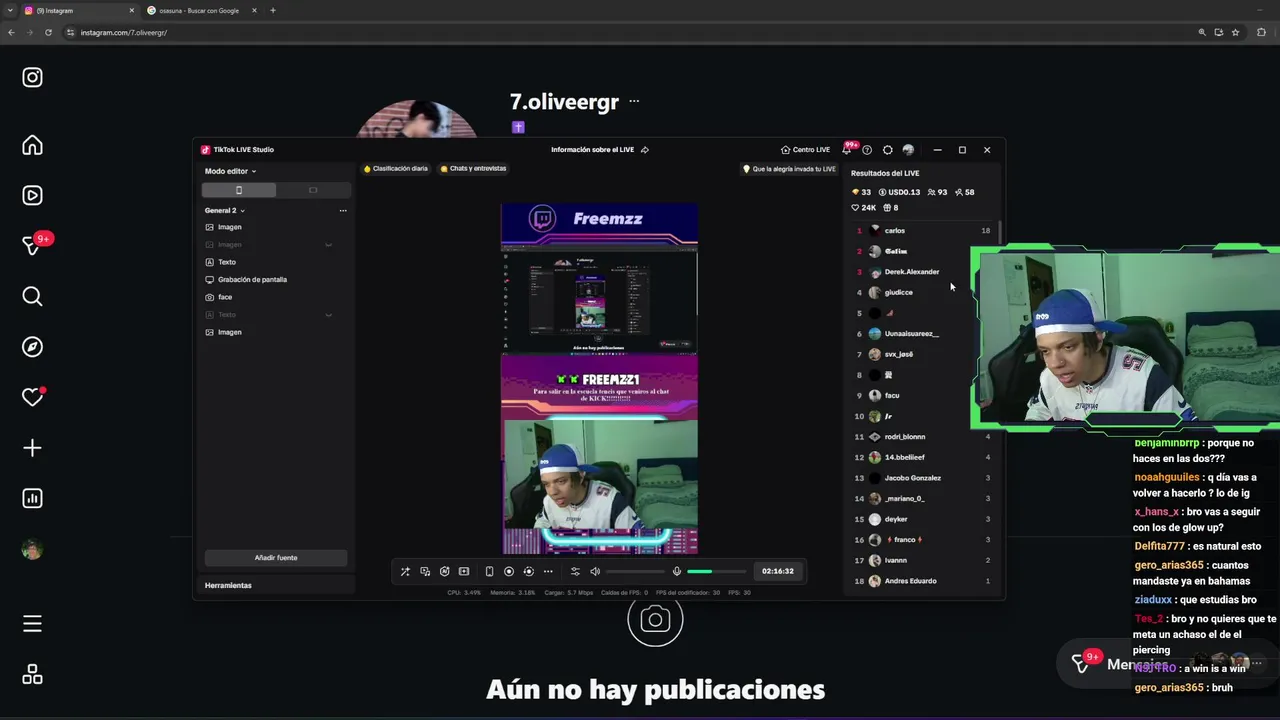Expand the General 2 scene dropdown
1280x720 pixels.
click(x=225, y=210)
